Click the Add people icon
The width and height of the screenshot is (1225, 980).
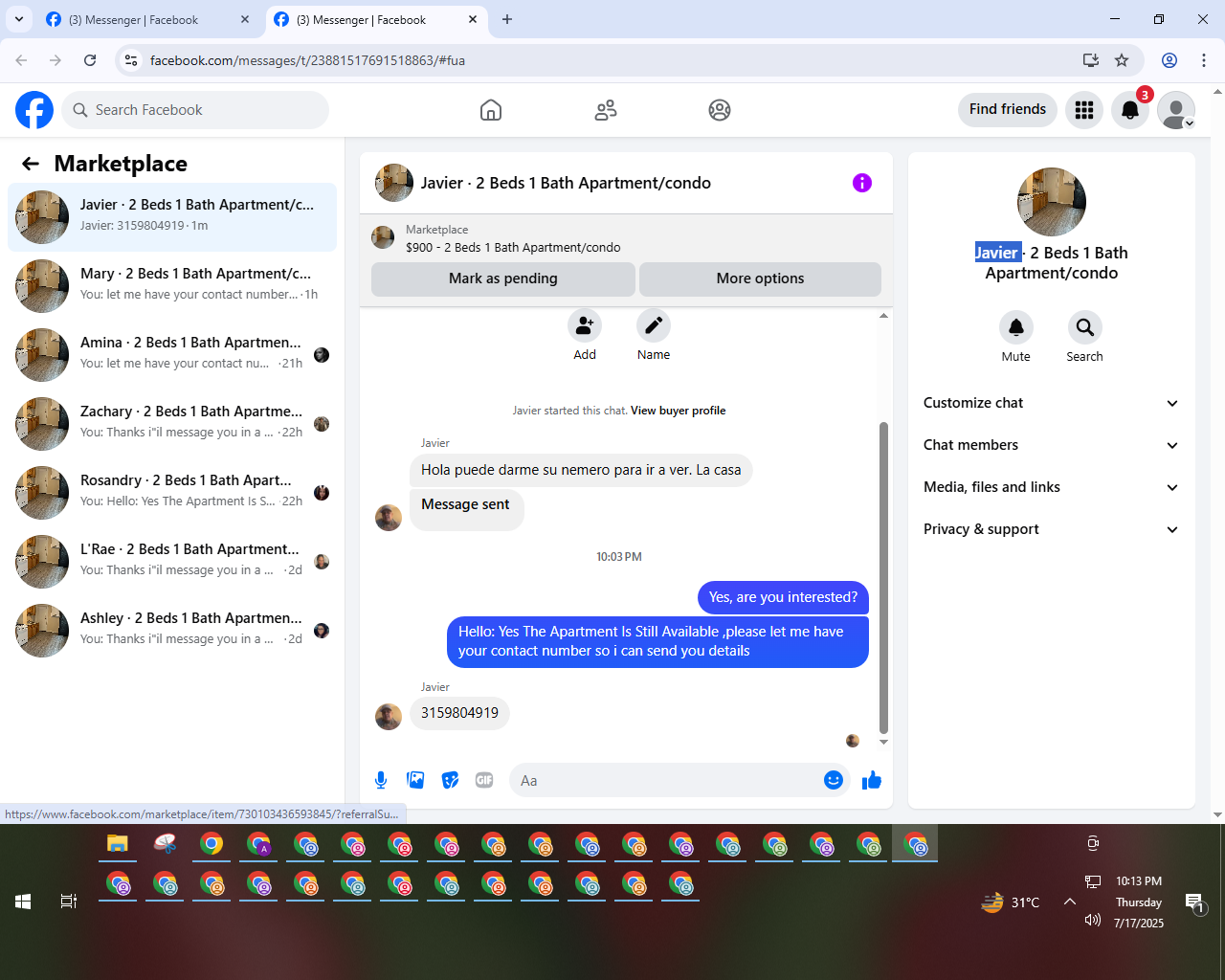pyautogui.click(x=585, y=326)
